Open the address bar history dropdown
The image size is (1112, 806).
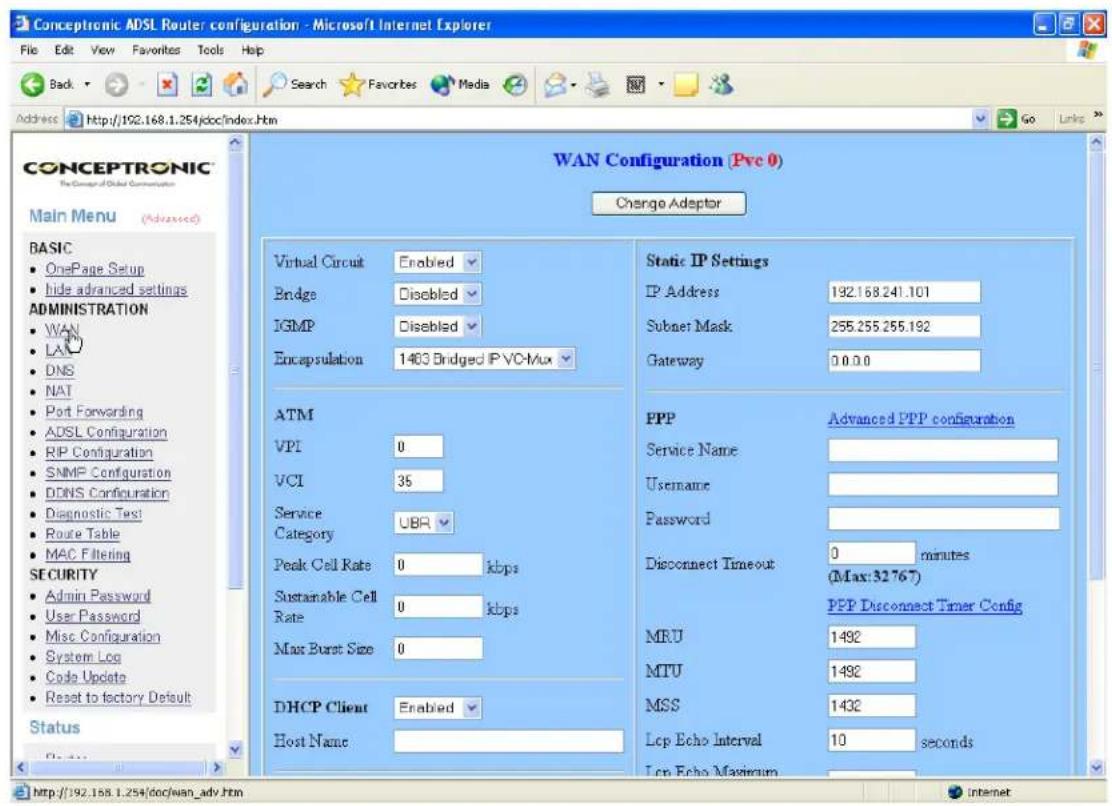(x=982, y=119)
